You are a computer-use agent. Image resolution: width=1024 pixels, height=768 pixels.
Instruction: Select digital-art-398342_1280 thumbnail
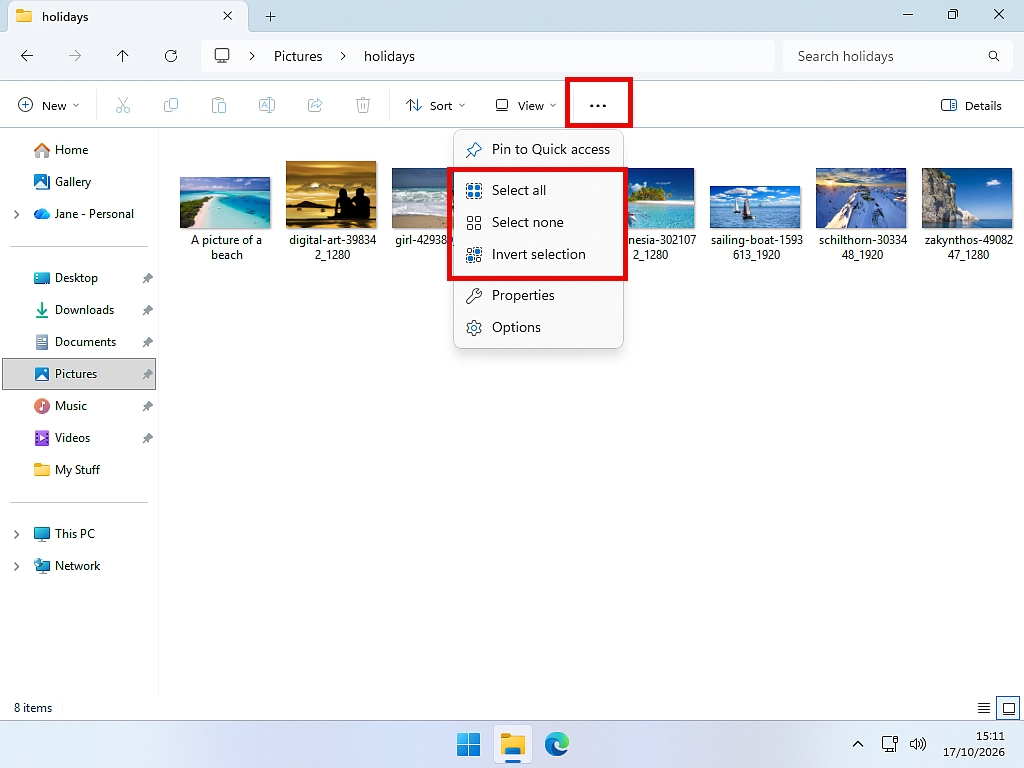[x=332, y=195]
